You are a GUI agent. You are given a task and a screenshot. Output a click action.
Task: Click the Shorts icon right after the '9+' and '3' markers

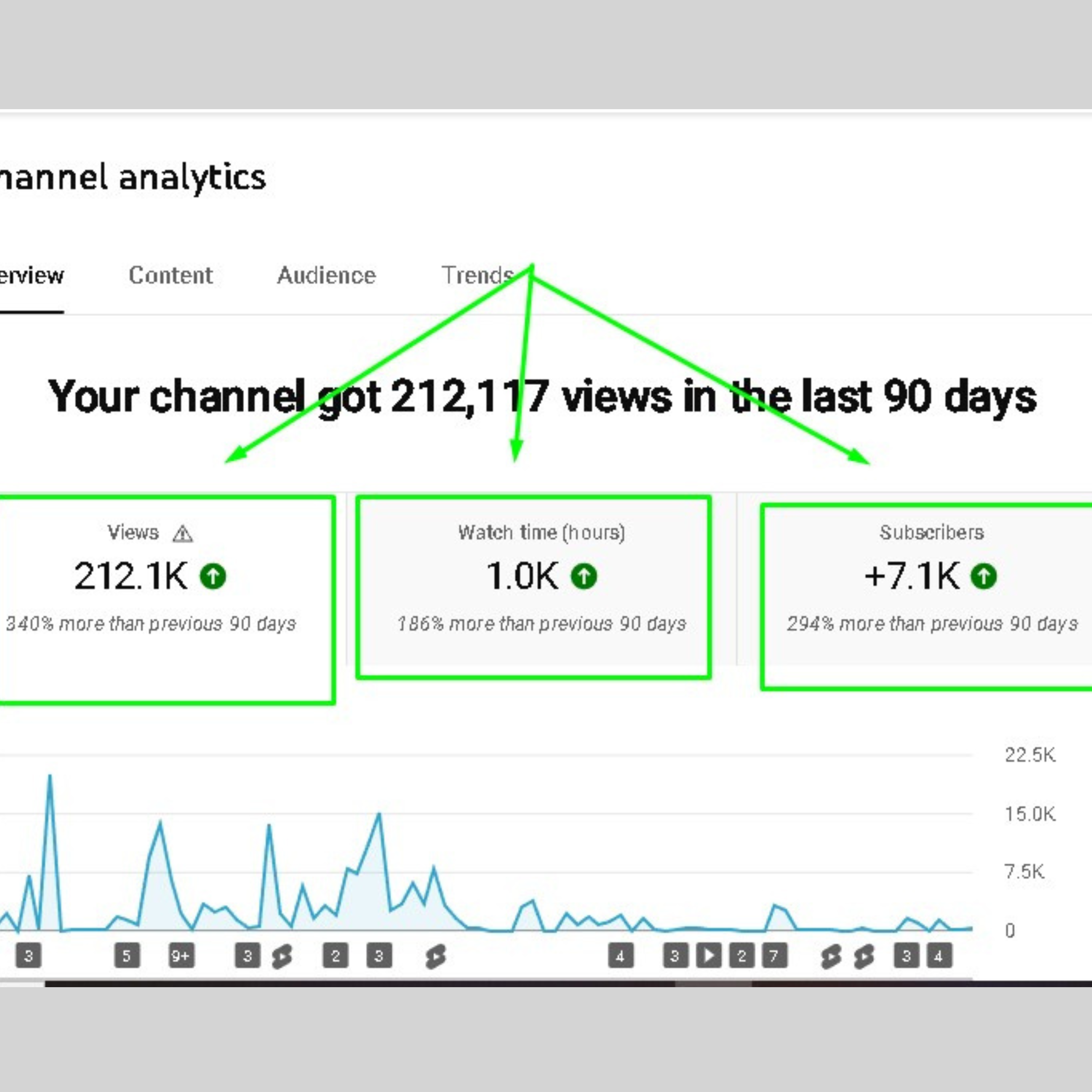[281, 956]
